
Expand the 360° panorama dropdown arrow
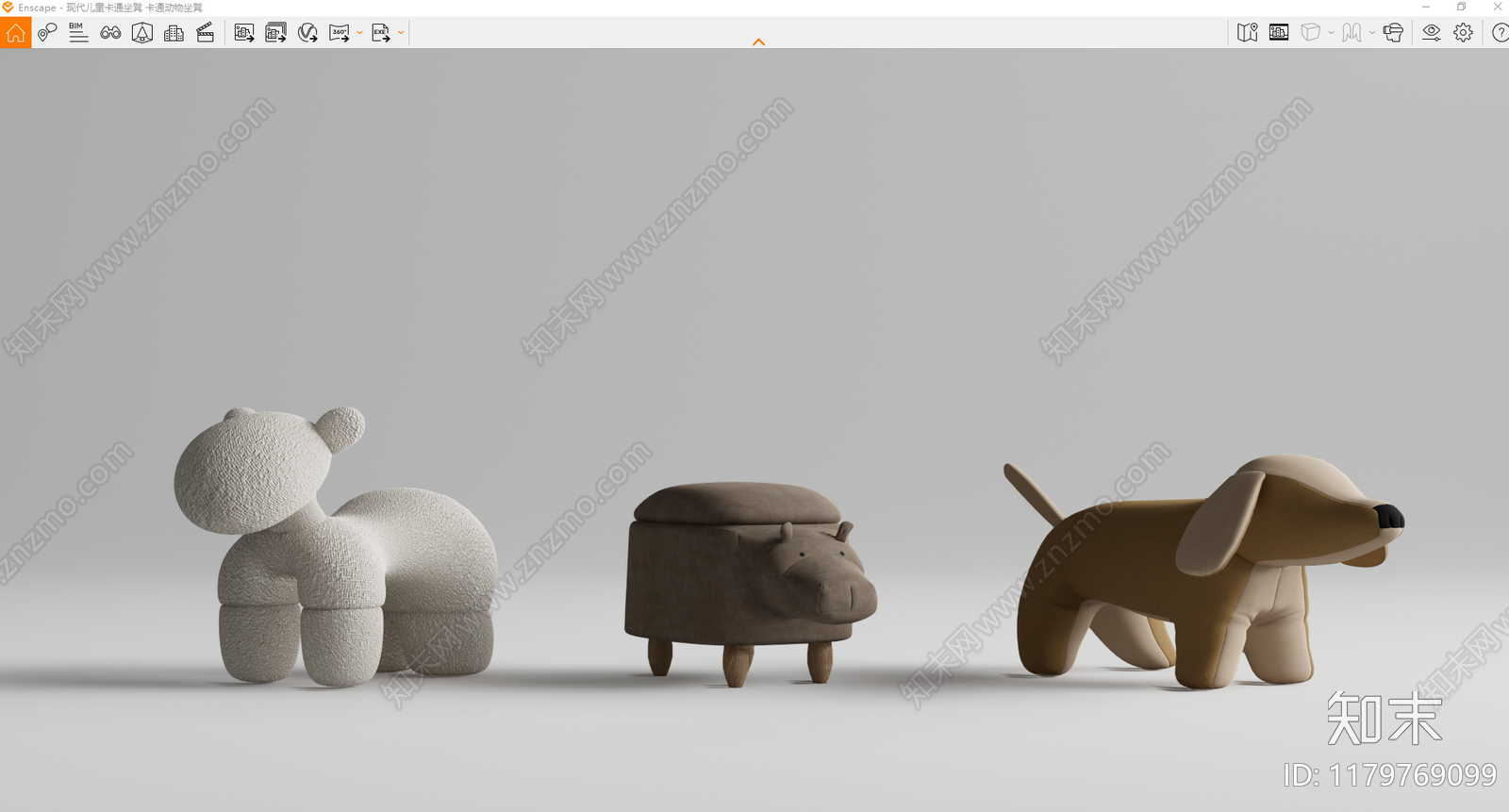tap(359, 33)
